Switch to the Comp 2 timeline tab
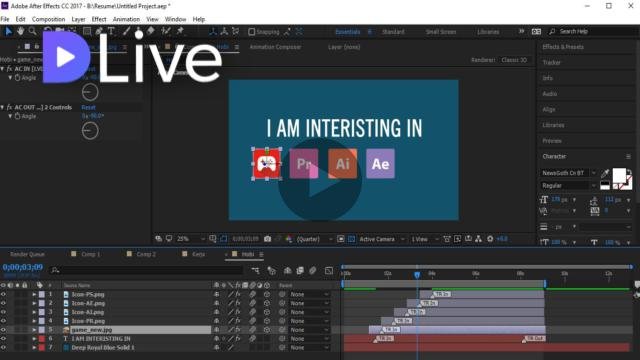 (146, 254)
